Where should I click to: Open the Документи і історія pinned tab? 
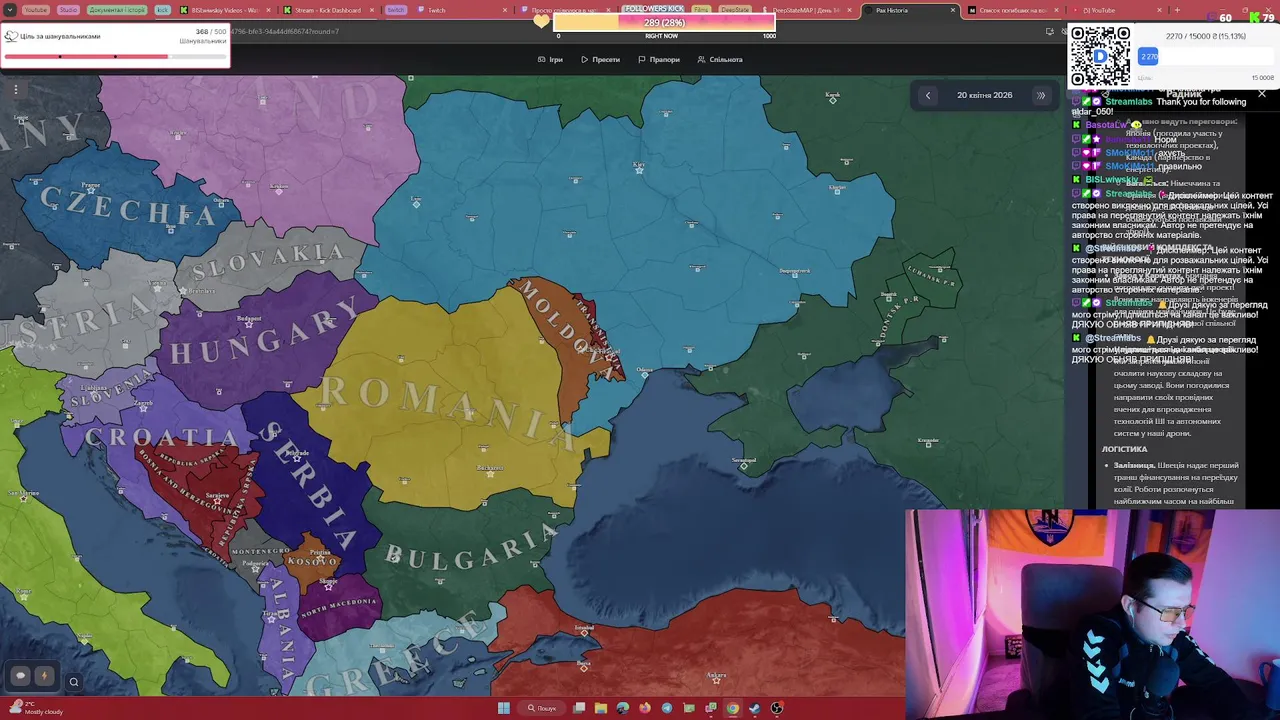pyautogui.click(x=117, y=10)
